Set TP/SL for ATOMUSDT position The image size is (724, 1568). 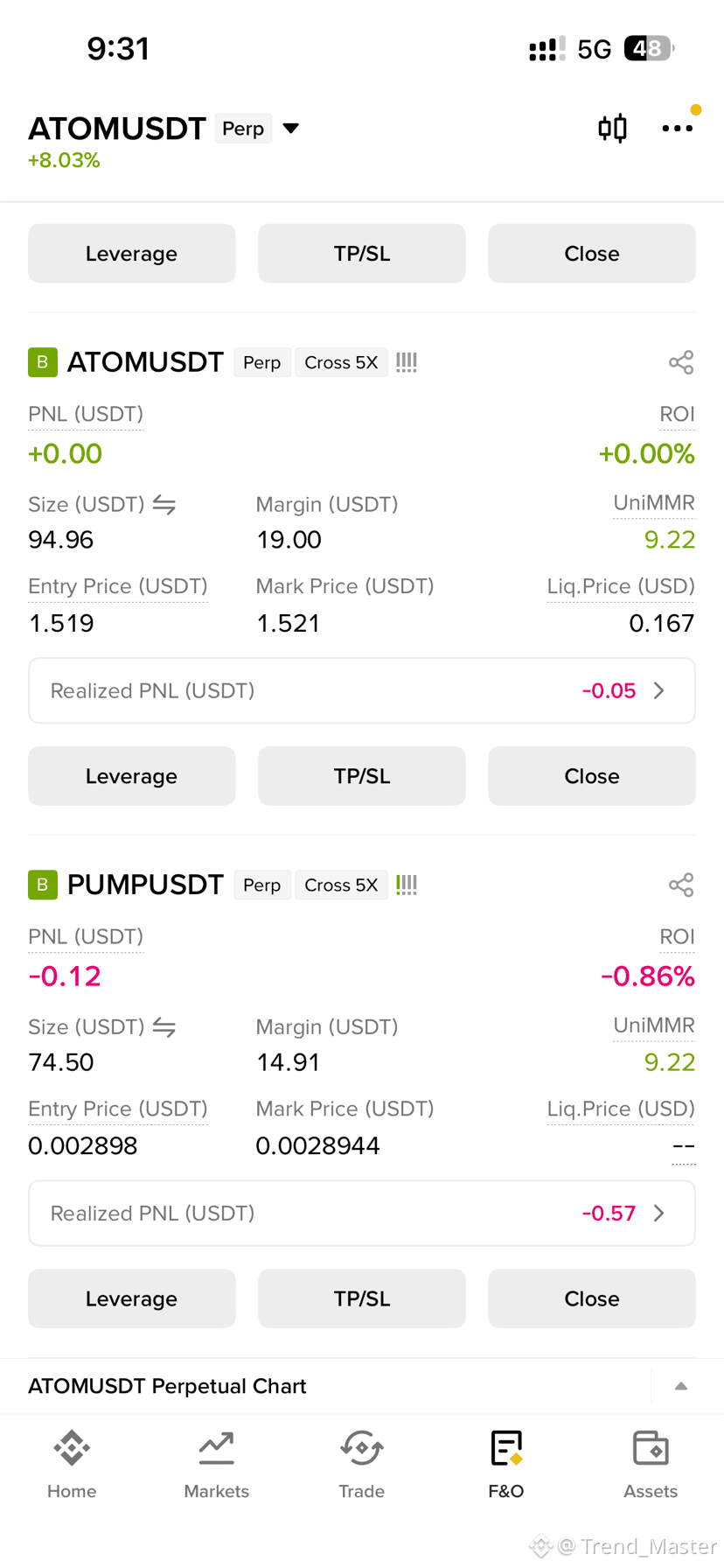(362, 776)
